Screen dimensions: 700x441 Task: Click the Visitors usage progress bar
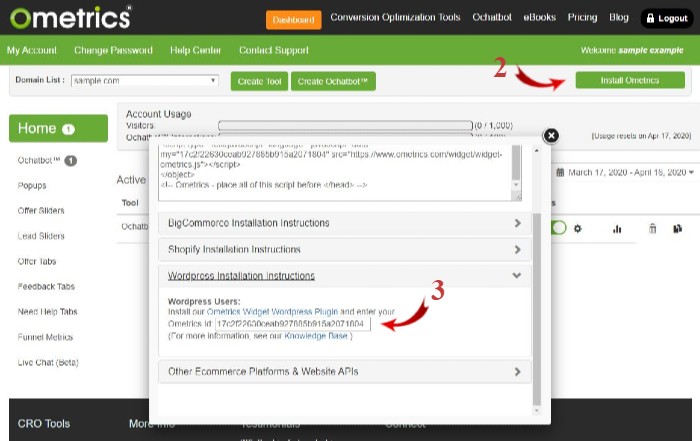point(345,125)
